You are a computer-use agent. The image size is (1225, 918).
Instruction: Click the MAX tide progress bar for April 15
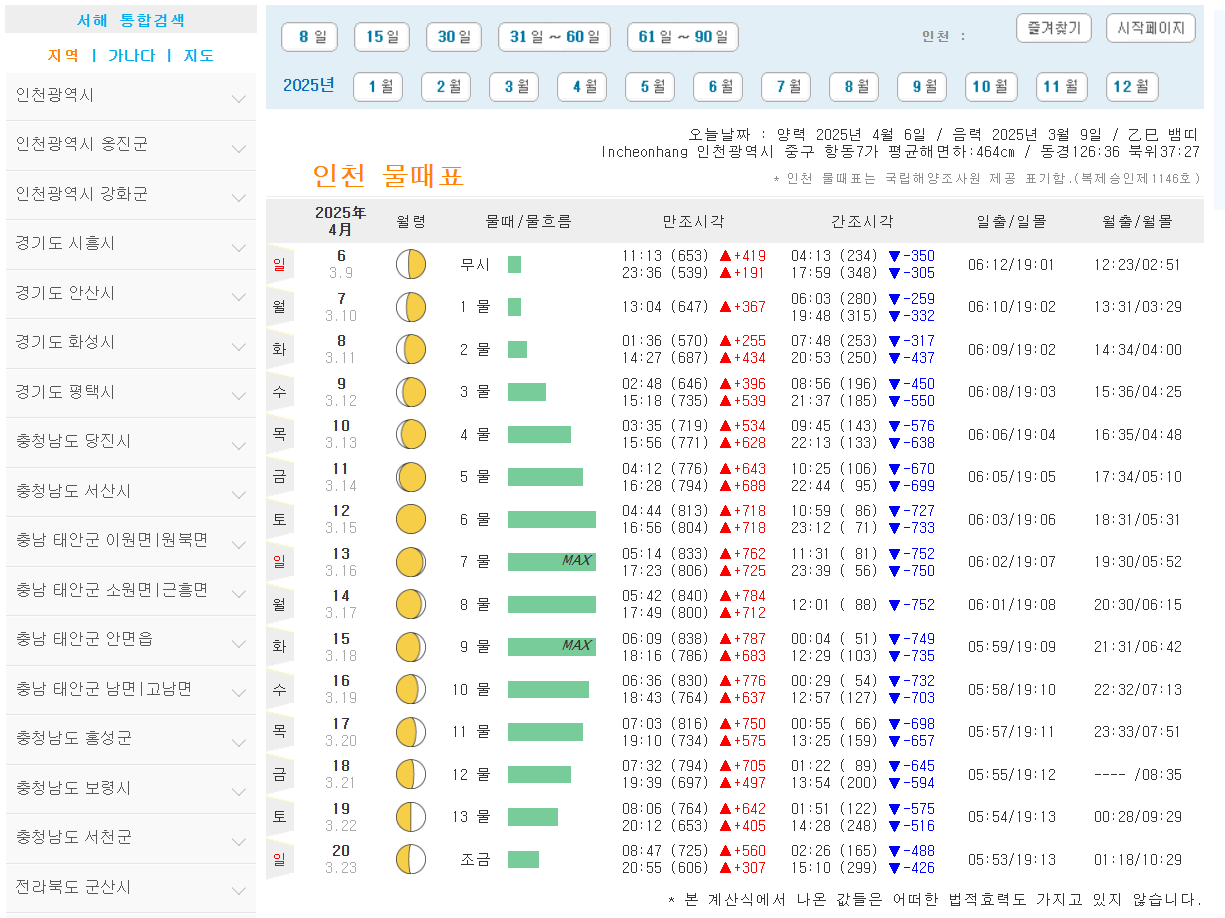550,646
